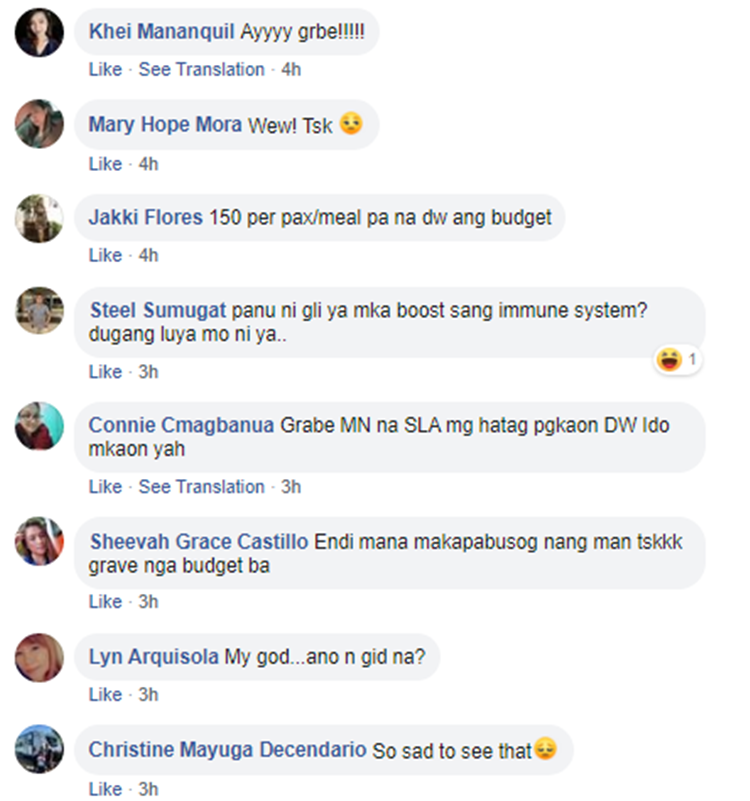
Task: Open Jakki Flores's profile photo
Action: [39, 218]
